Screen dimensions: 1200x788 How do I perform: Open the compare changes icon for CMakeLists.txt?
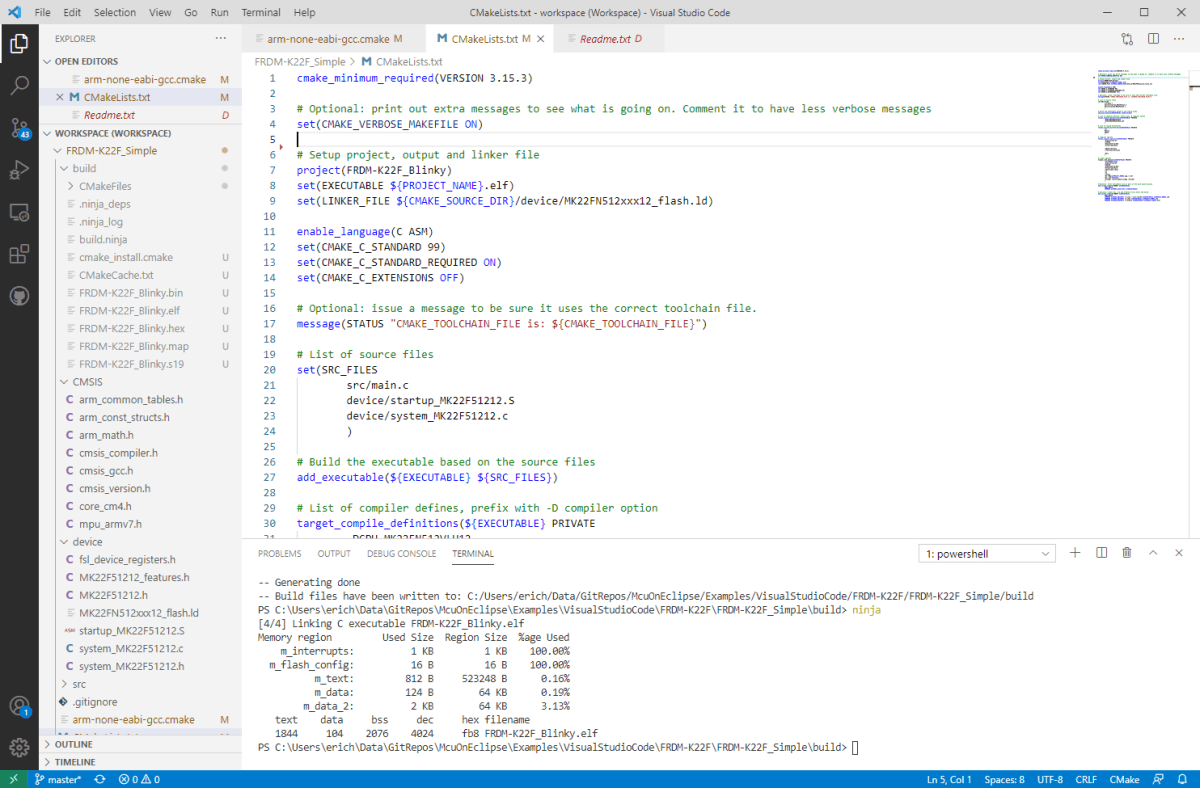coord(1126,38)
